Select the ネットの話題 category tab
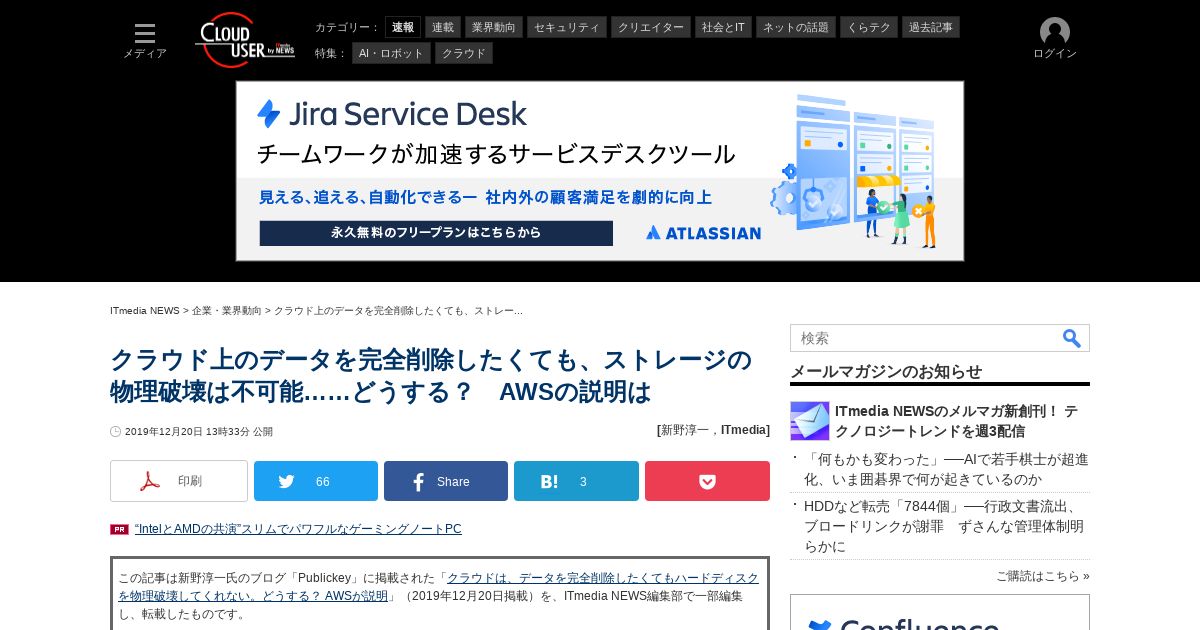 pyautogui.click(x=796, y=27)
